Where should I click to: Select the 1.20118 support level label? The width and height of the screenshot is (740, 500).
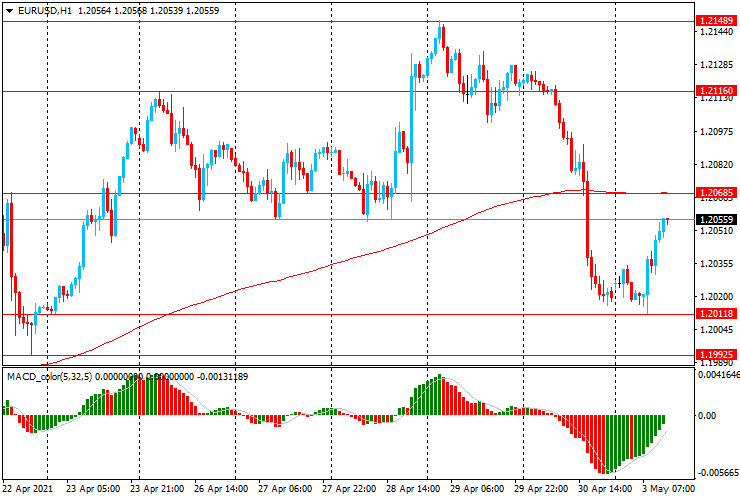(716, 314)
